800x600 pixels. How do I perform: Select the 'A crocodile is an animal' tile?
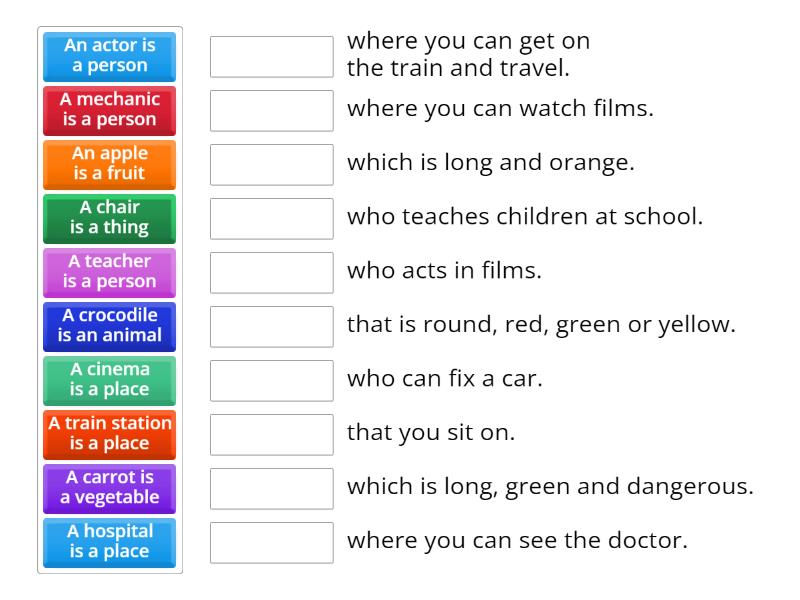[x=109, y=327]
